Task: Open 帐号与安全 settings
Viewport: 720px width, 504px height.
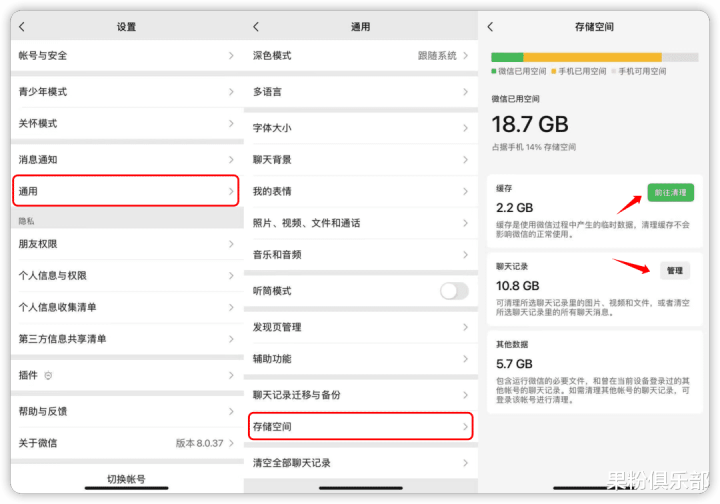Action: pyautogui.click(x=127, y=56)
